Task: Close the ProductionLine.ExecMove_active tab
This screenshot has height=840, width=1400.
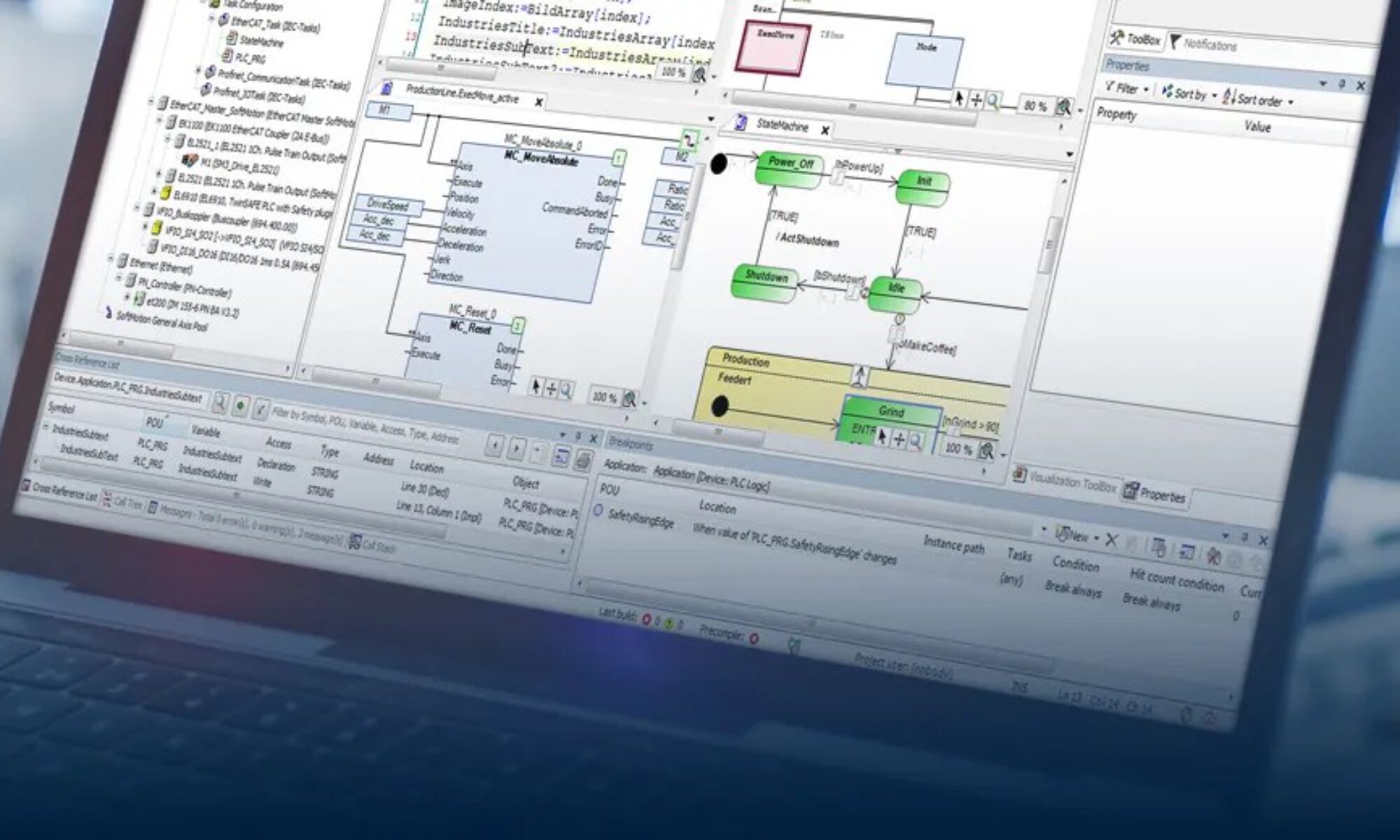Action: (539, 102)
